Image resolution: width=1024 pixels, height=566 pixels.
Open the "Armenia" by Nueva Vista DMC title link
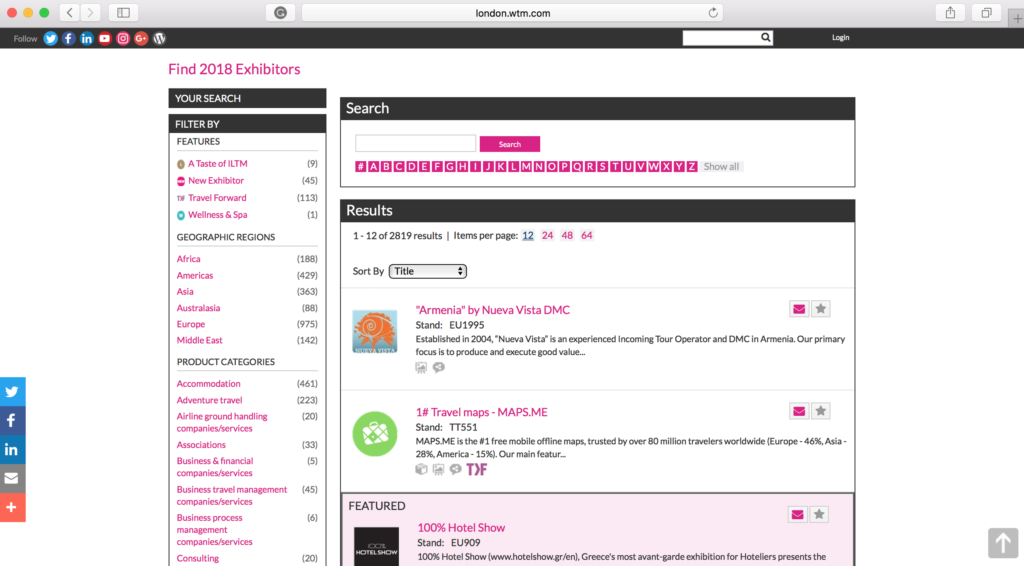tap(492, 310)
